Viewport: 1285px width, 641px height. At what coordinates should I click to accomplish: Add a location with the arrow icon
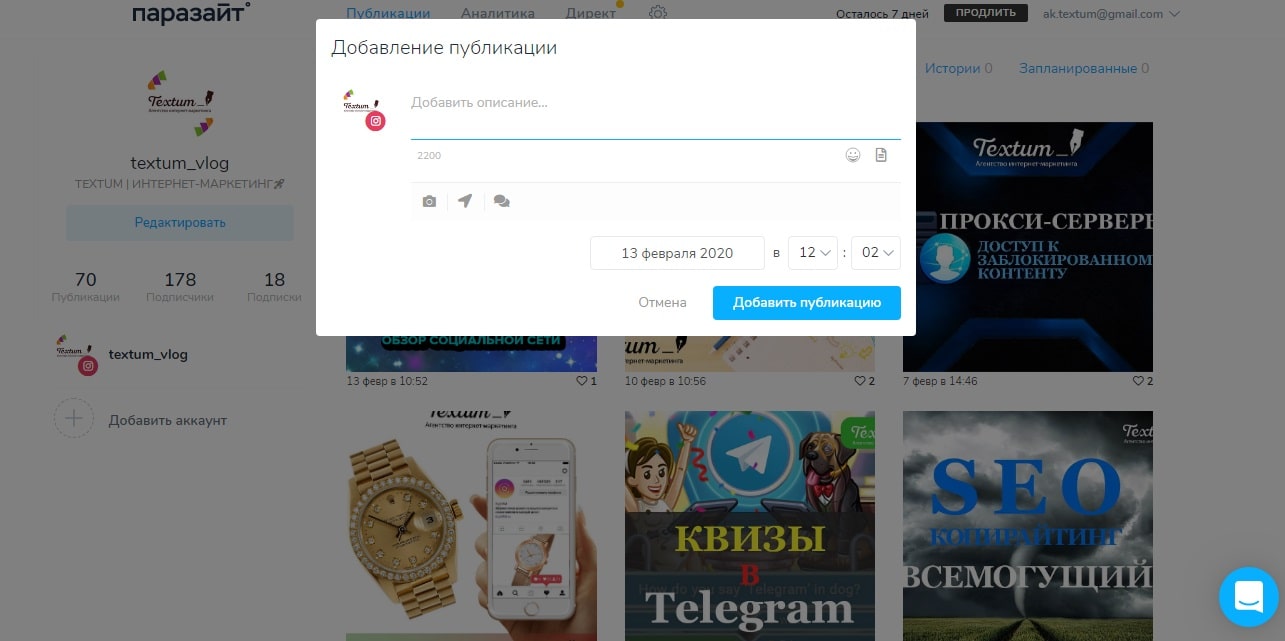(x=465, y=201)
